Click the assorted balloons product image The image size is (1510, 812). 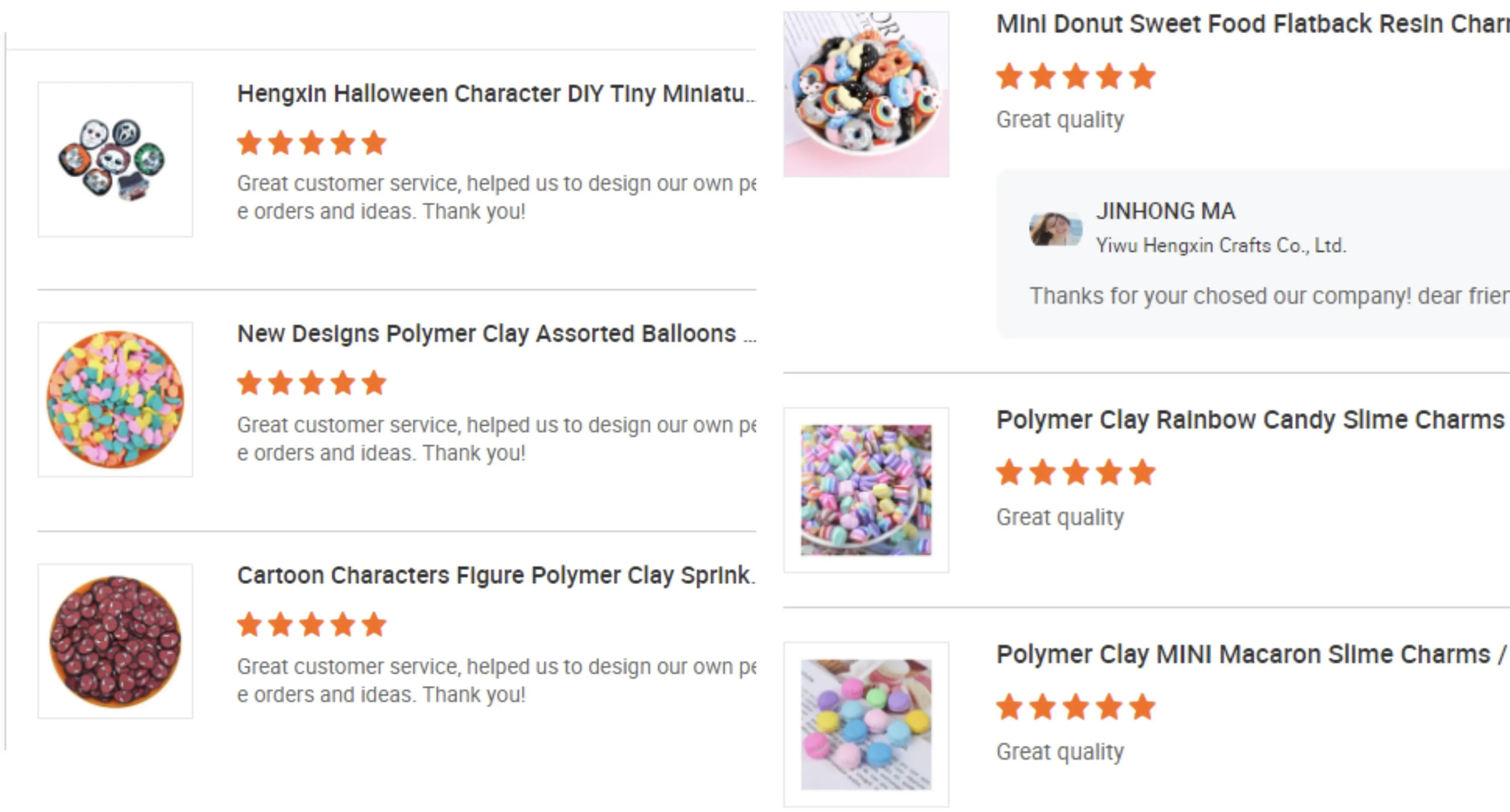(115, 399)
